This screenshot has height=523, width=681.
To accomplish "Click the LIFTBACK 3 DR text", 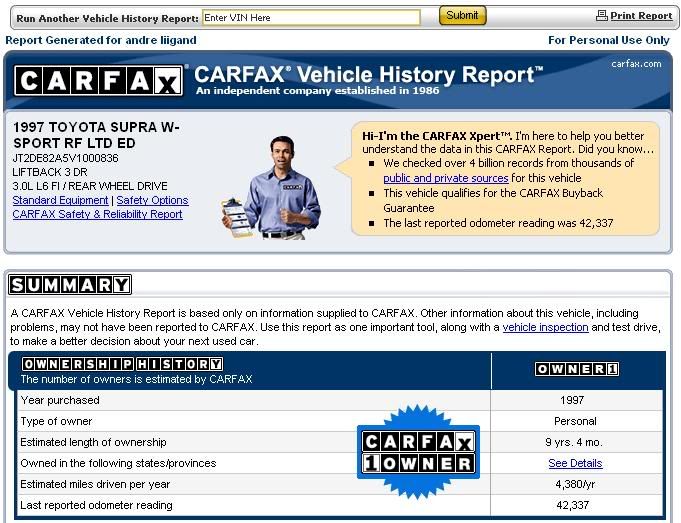I will [x=50, y=172].
